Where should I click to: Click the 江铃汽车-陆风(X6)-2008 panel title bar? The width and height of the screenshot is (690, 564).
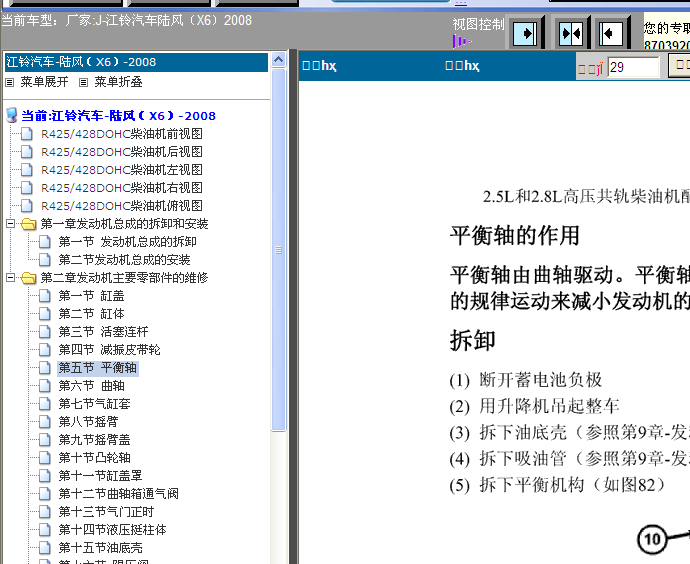tap(136, 62)
